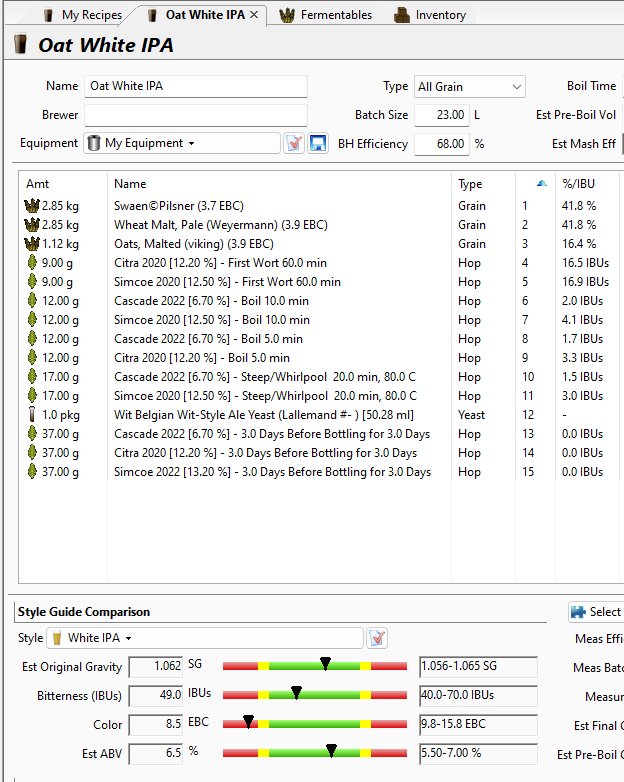Click the sort arrow in the order column header
624x782 pixels.
tap(542, 184)
